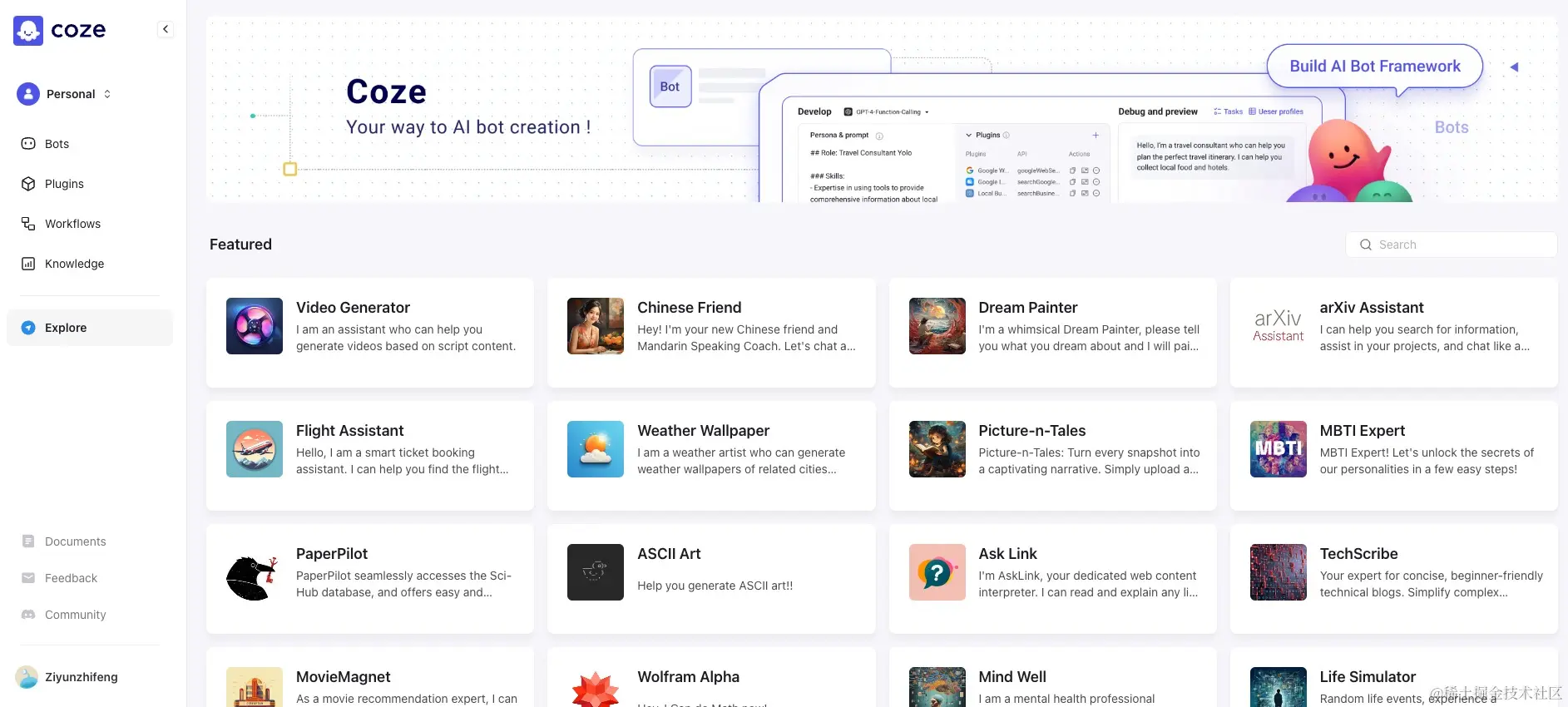Click the MovieMagnet cinema icon

[255, 687]
